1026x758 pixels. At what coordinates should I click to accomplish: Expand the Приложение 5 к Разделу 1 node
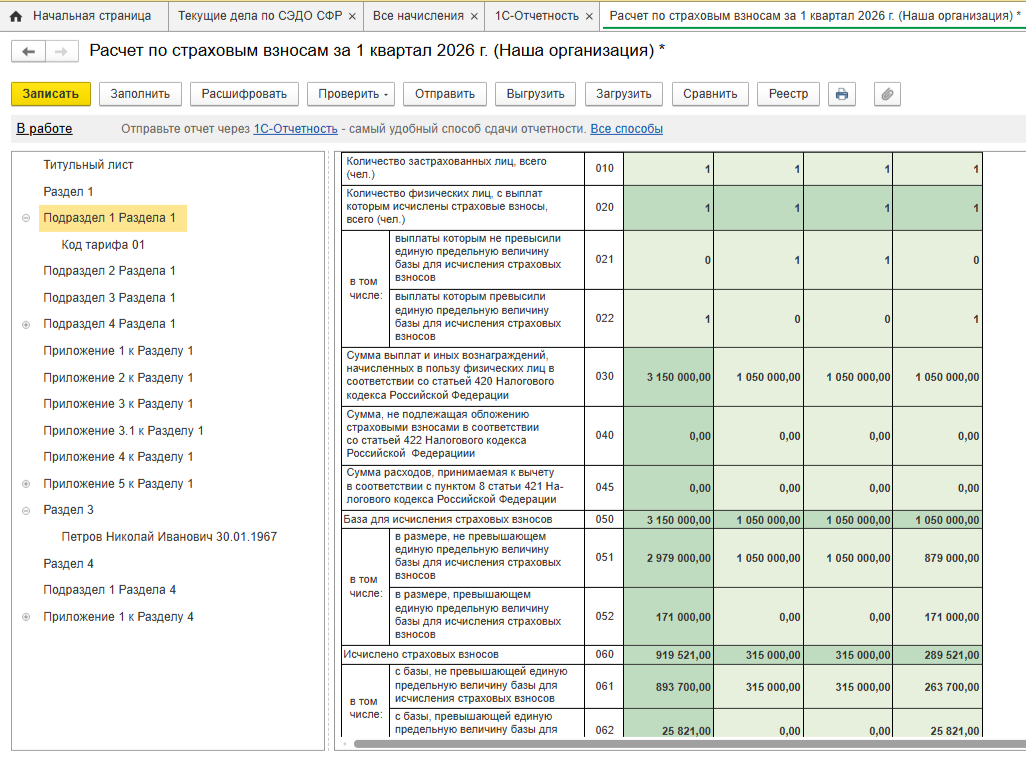tap(26, 484)
